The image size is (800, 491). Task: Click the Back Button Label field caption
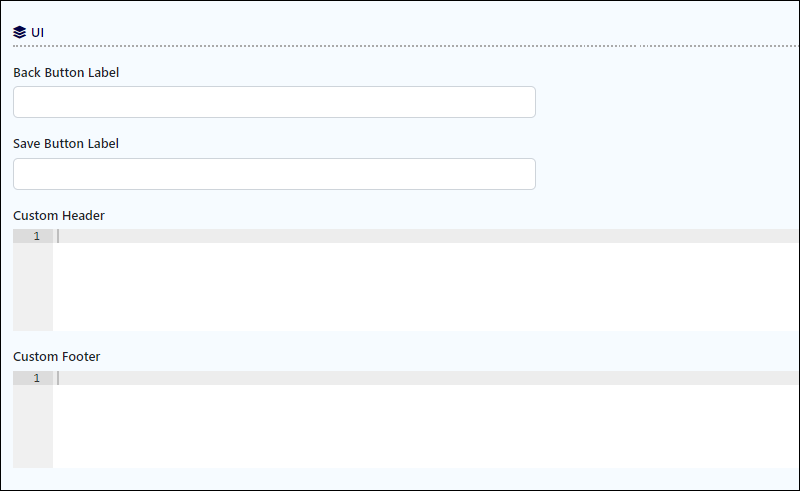click(66, 72)
